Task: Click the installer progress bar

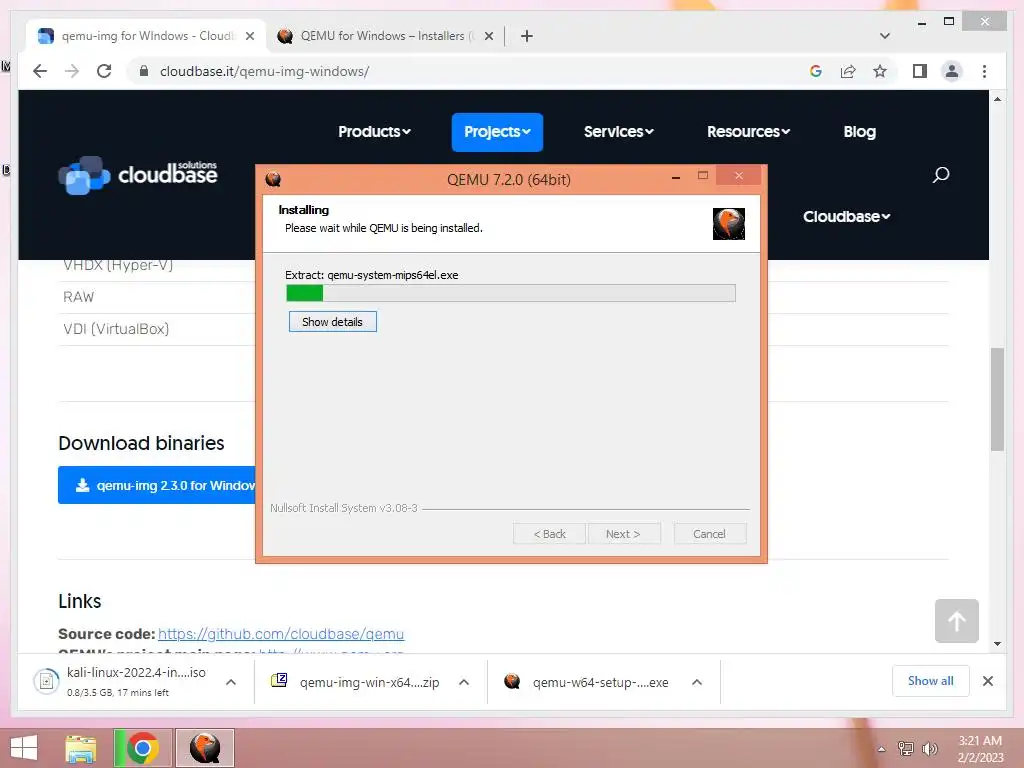Action: [x=511, y=293]
